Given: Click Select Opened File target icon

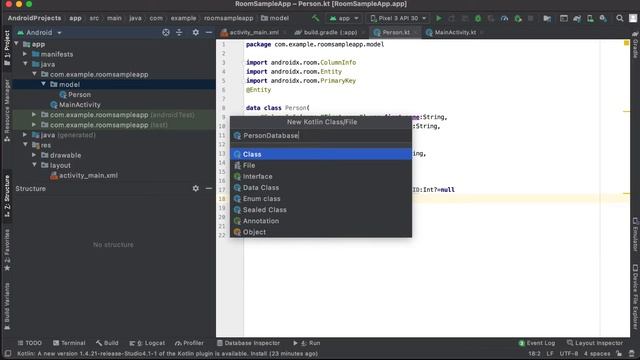Looking at the screenshot, I should click(x=166, y=32).
